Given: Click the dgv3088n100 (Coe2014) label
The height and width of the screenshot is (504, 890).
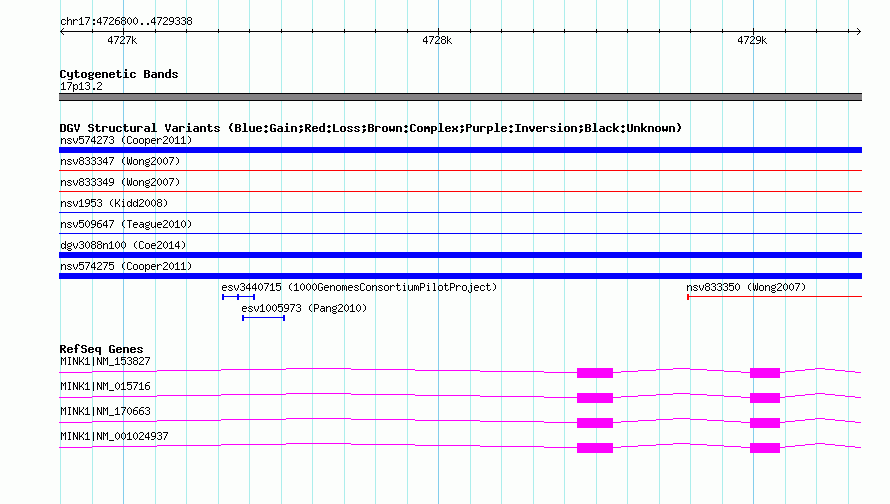Looking at the screenshot, I should (x=123, y=245).
